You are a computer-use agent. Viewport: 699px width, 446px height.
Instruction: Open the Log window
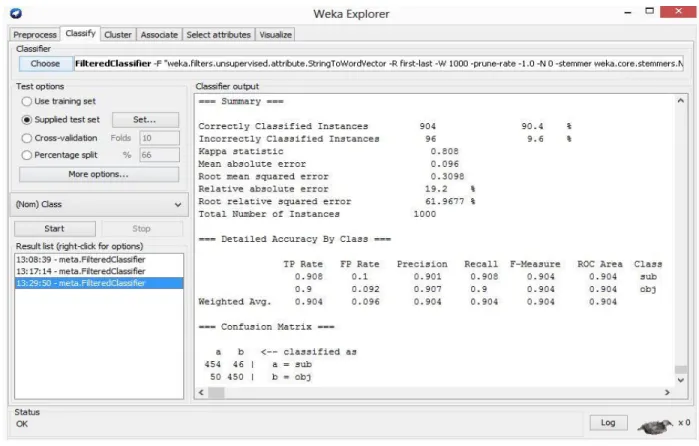[x=608, y=422]
